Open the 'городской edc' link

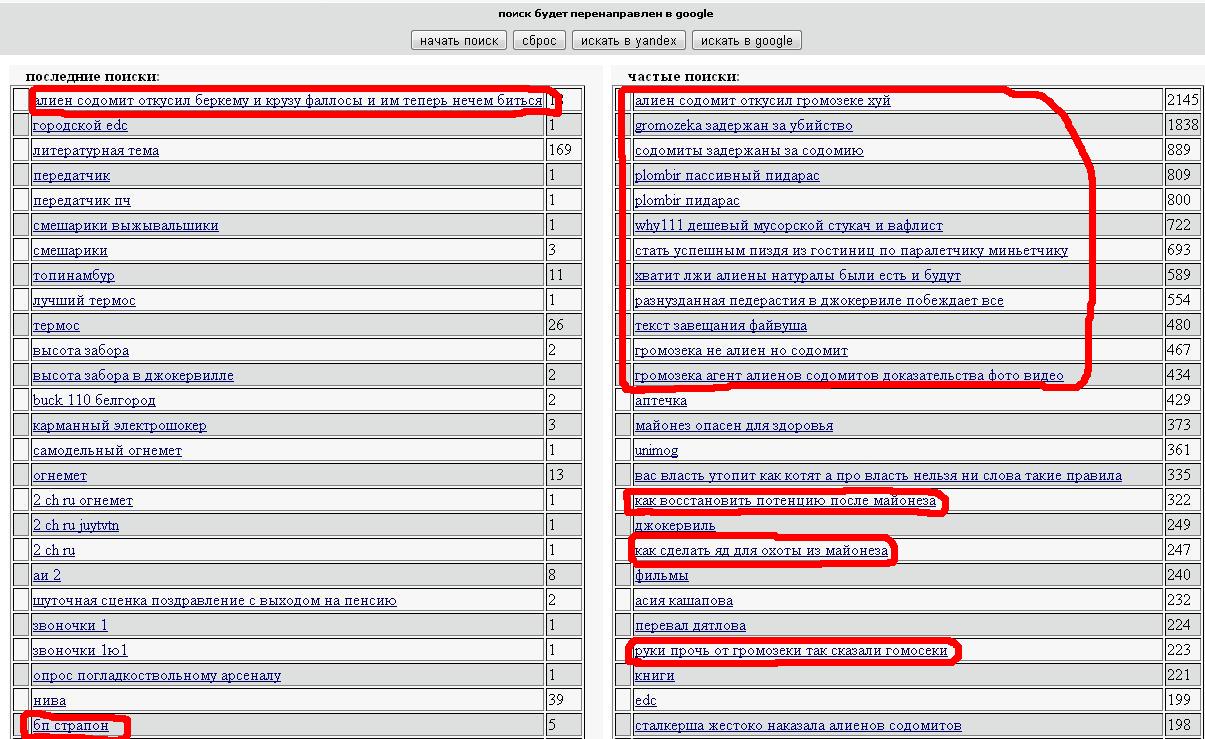(x=80, y=126)
